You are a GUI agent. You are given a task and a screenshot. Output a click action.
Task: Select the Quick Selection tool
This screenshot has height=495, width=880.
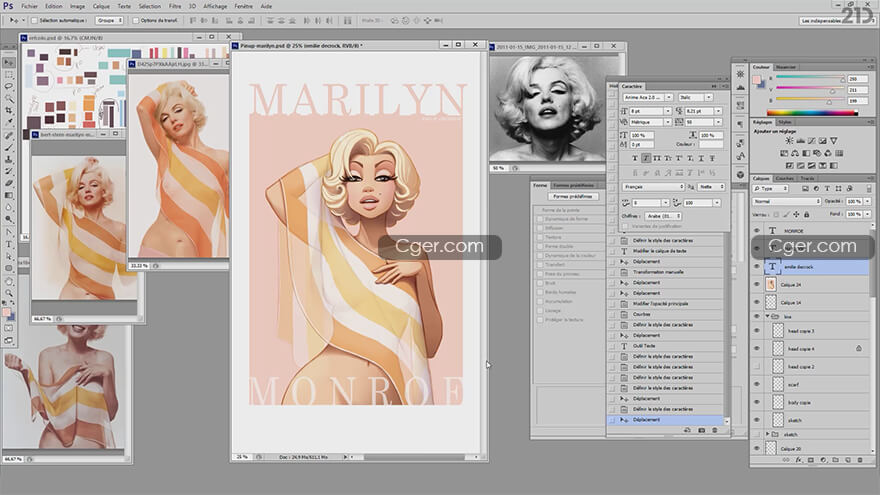pyautogui.click(x=8, y=99)
